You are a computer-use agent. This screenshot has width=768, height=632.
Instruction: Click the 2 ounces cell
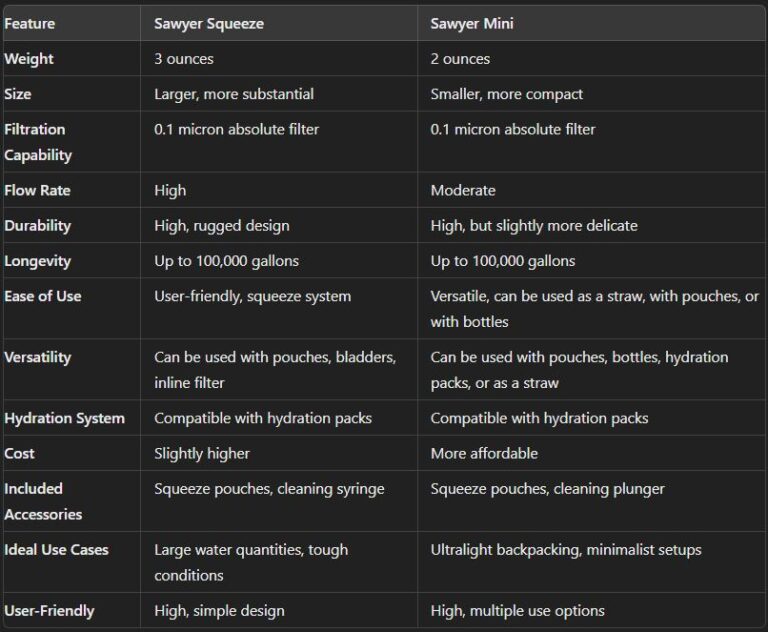pos(460,59)
